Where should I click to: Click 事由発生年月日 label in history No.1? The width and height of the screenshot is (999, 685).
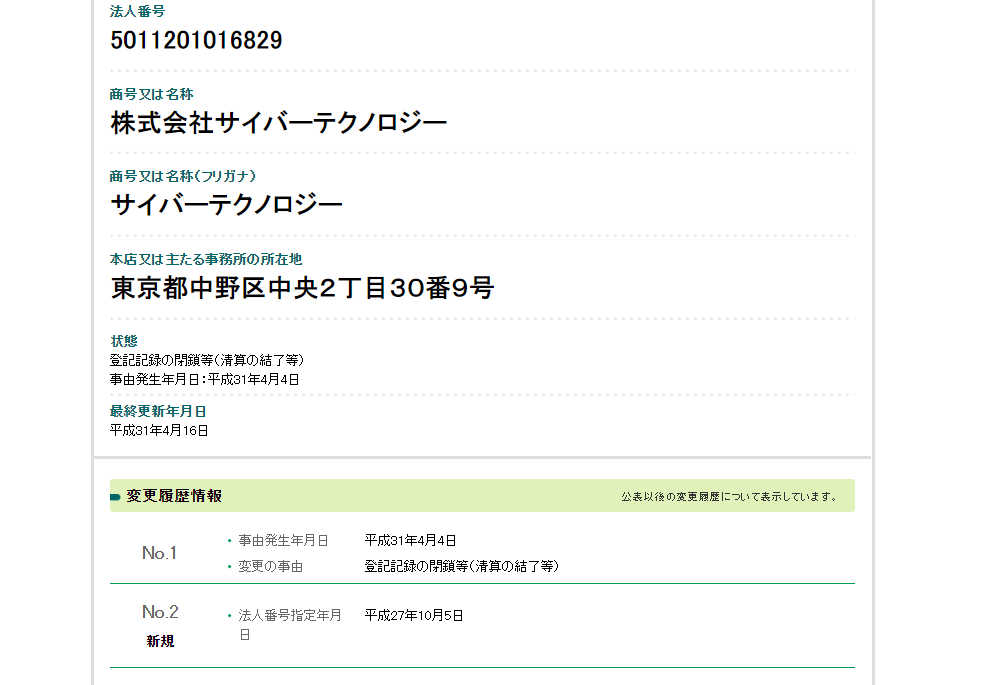(283, 540)
